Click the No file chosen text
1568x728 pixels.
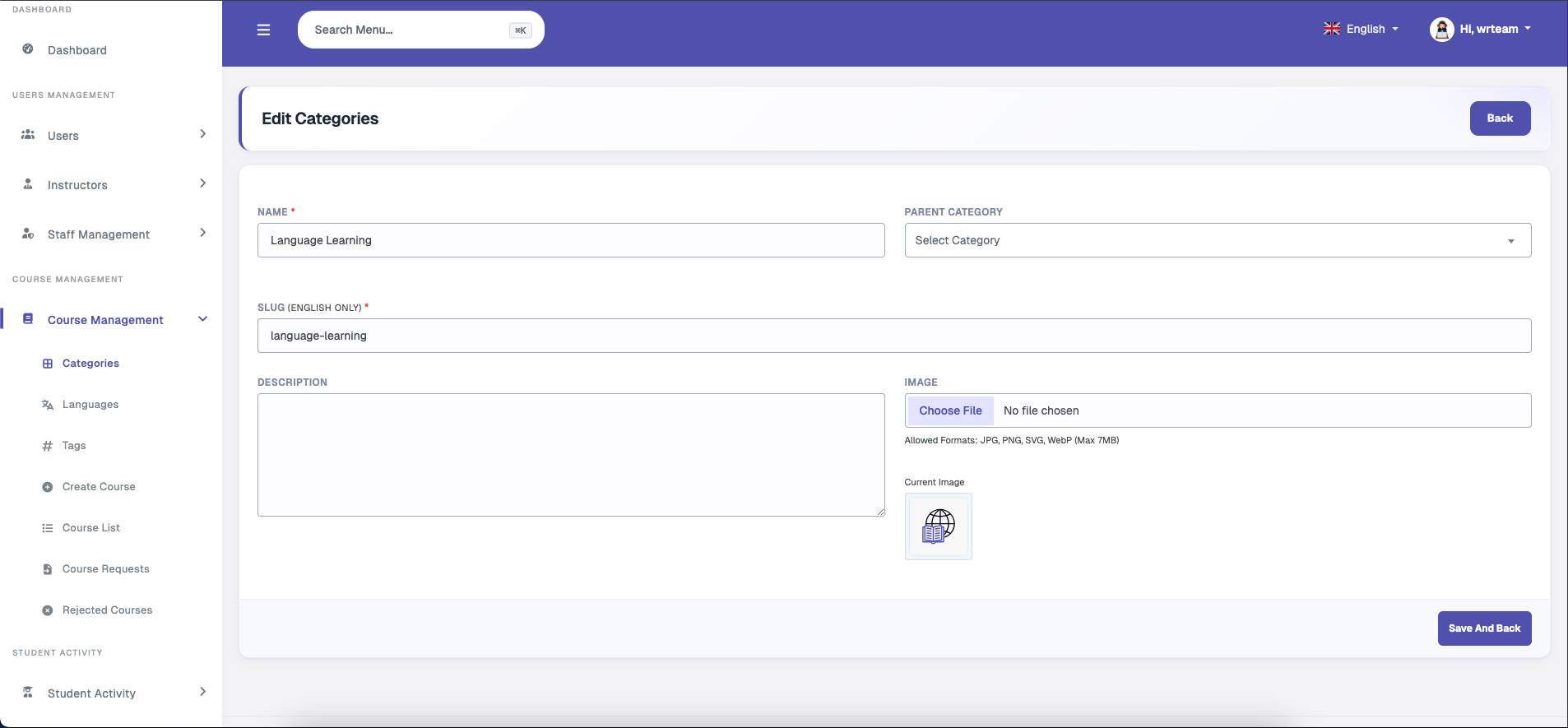(1041, 410)
